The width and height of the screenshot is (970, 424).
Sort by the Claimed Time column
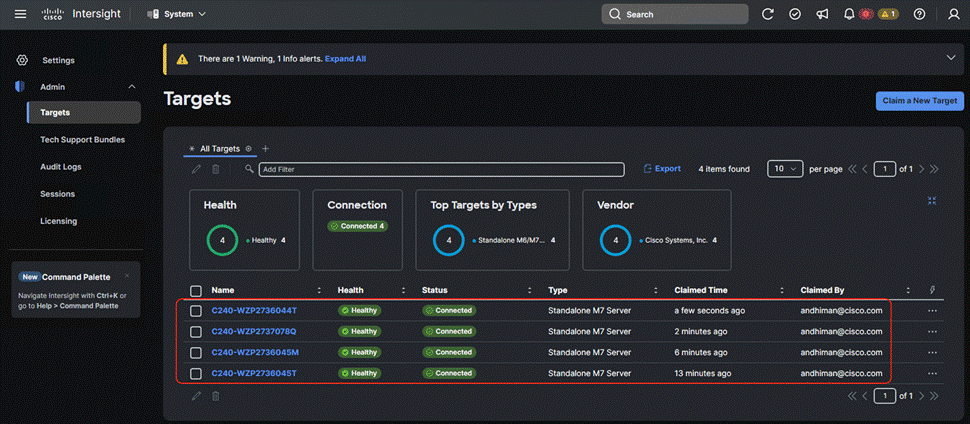point(782,290)
